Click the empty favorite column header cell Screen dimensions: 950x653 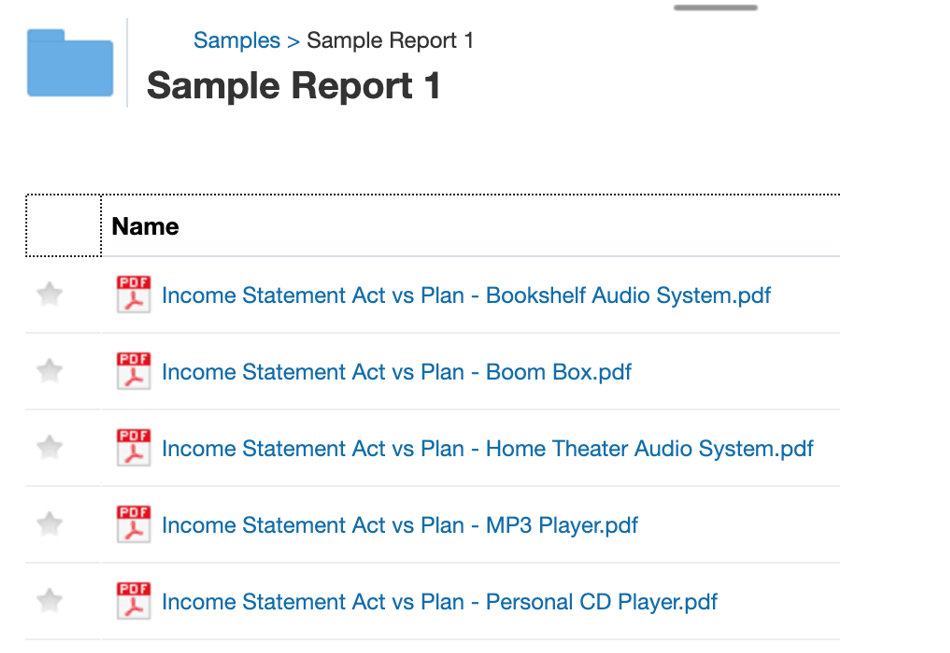63,226
